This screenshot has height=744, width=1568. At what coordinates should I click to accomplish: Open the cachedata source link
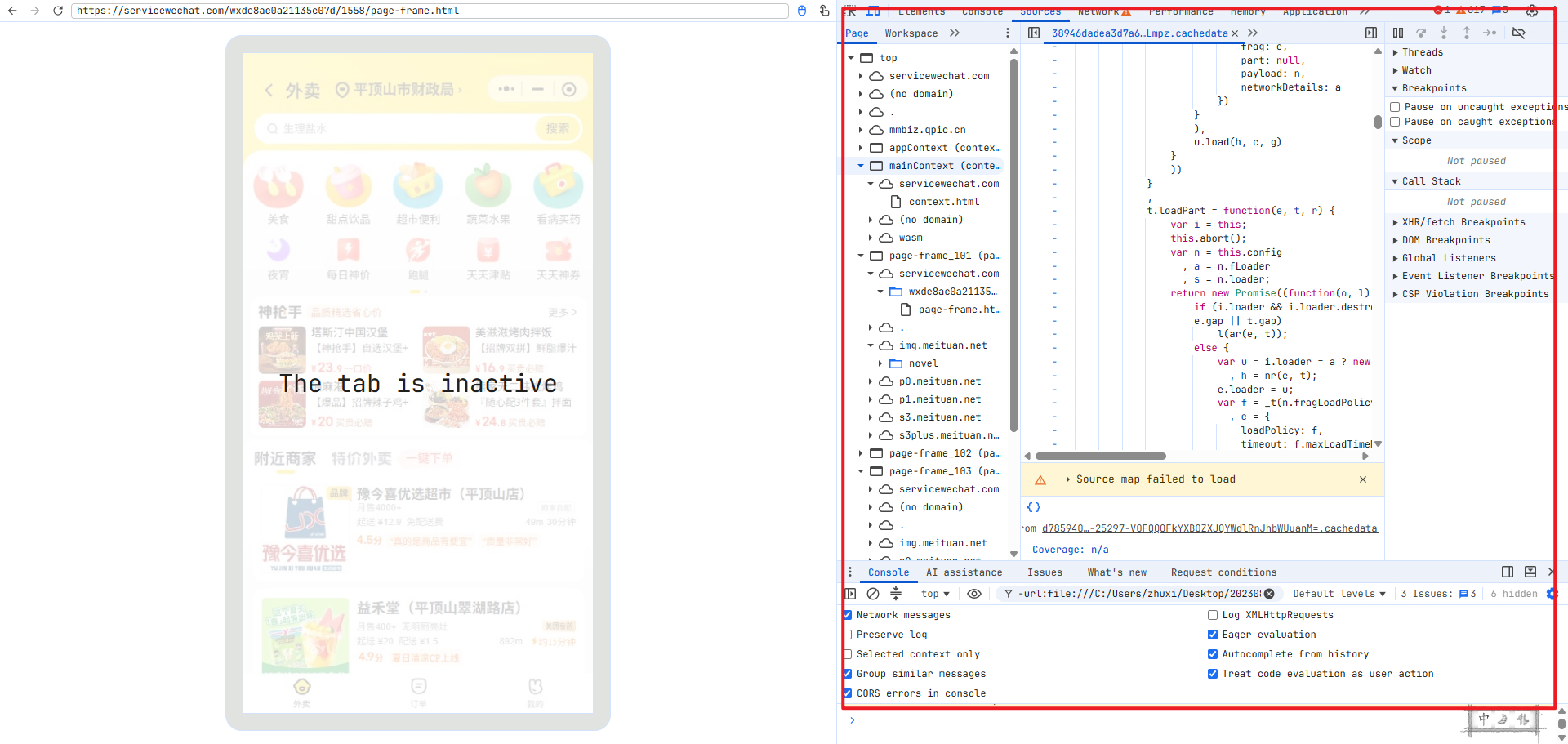1209,528
